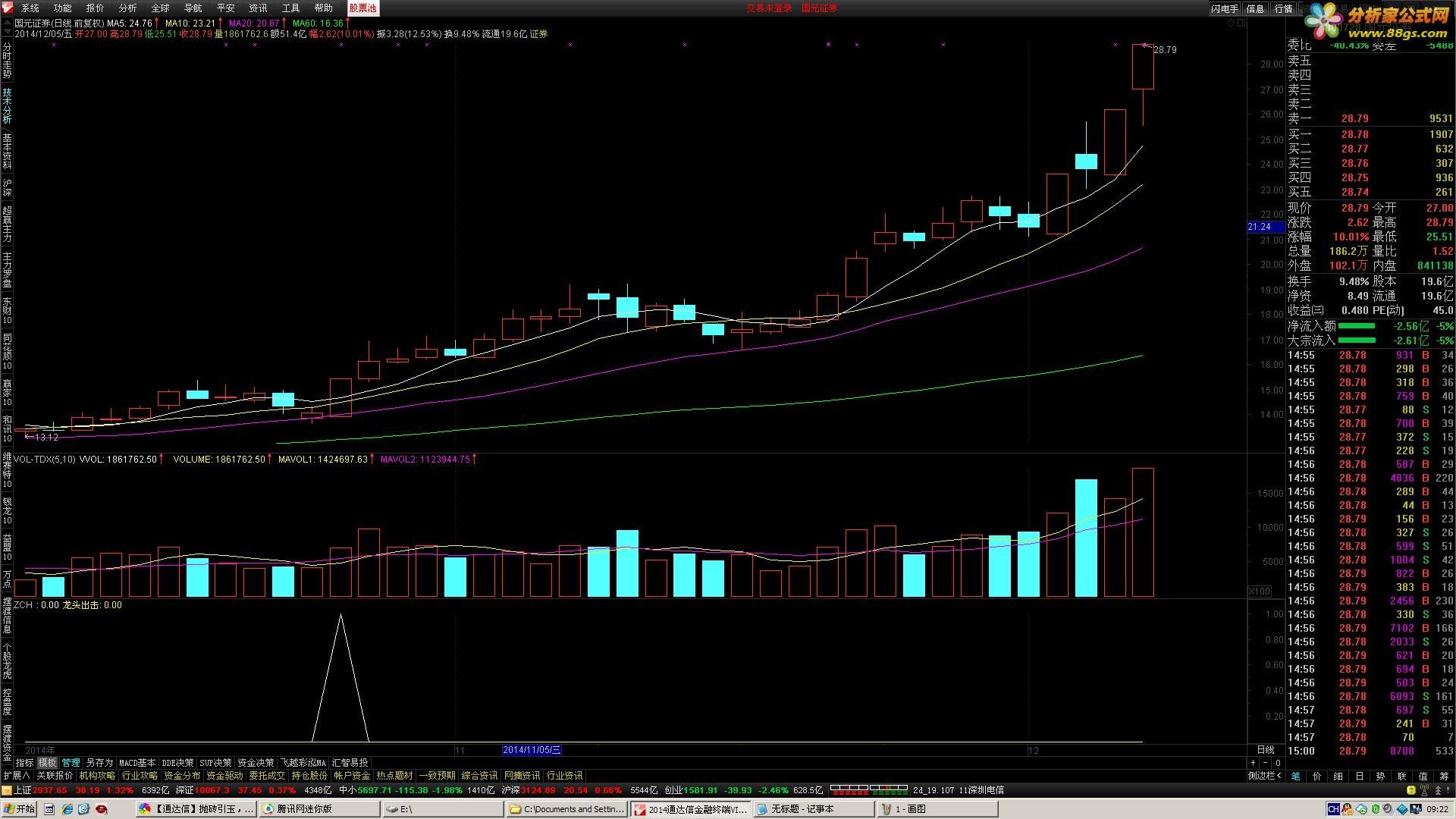This screenshot has width=1456, height=819.
Task: Switch to the 无标题 - 记事本 taskbar window
Action: click(x=813, y=809)
